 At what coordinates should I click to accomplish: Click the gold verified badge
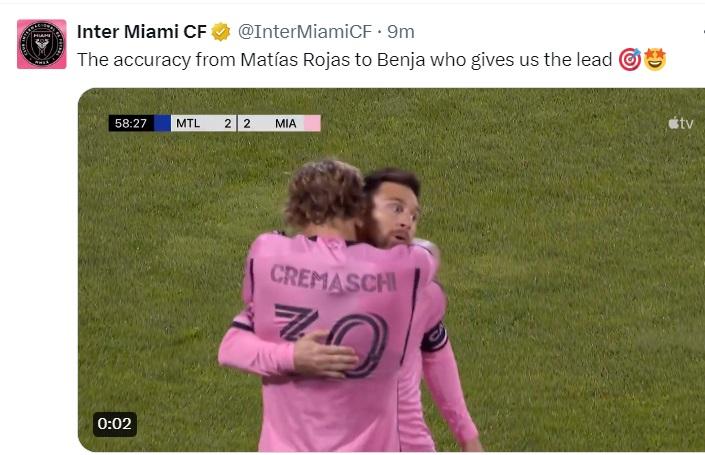(221, 32)
